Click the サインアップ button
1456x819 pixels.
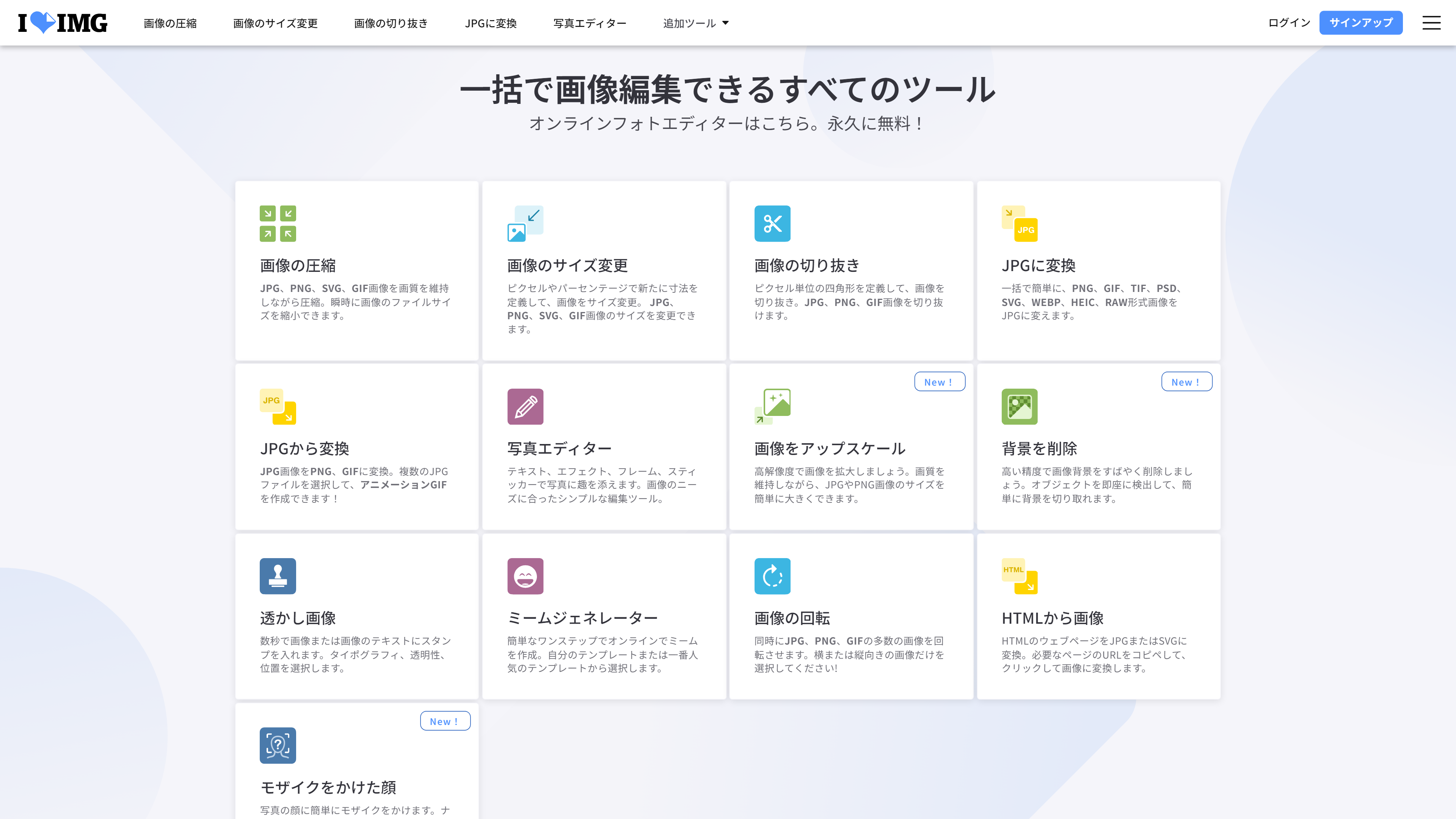point(1360,23)
